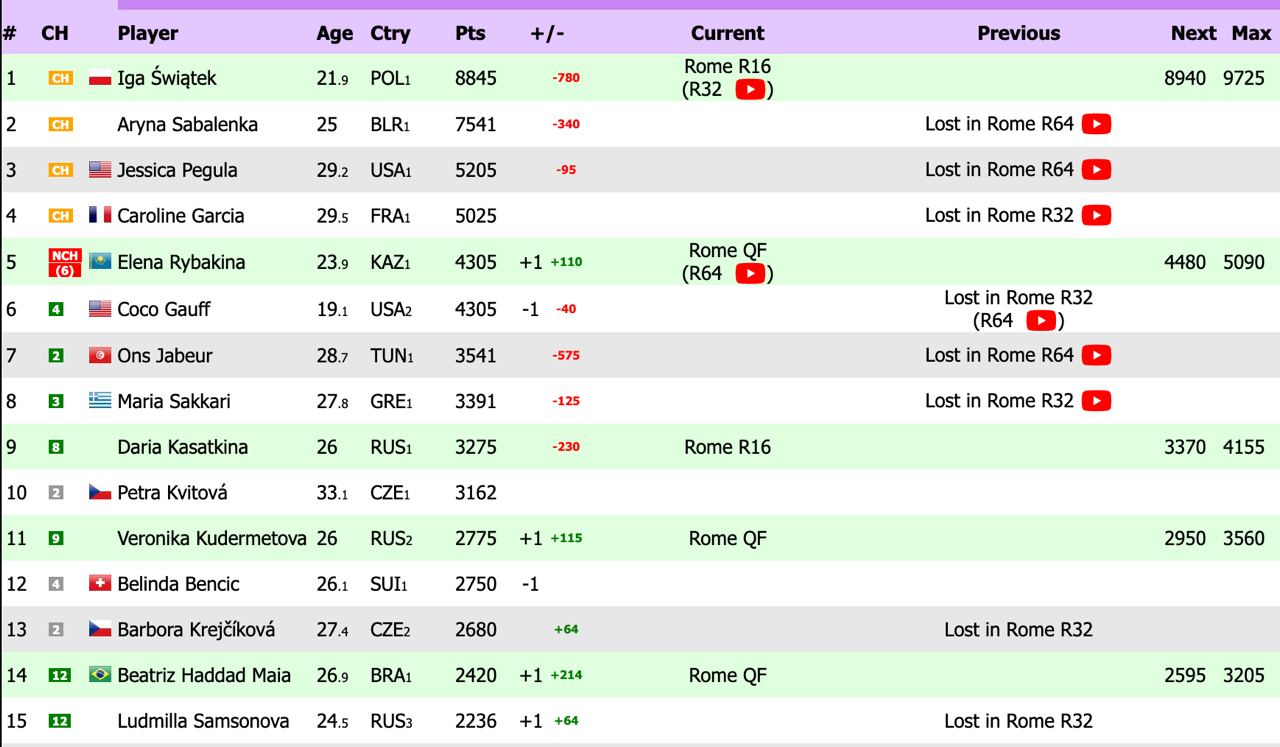Sort by the Player column header
The image size is (1280, 747).
click(148, 33)
